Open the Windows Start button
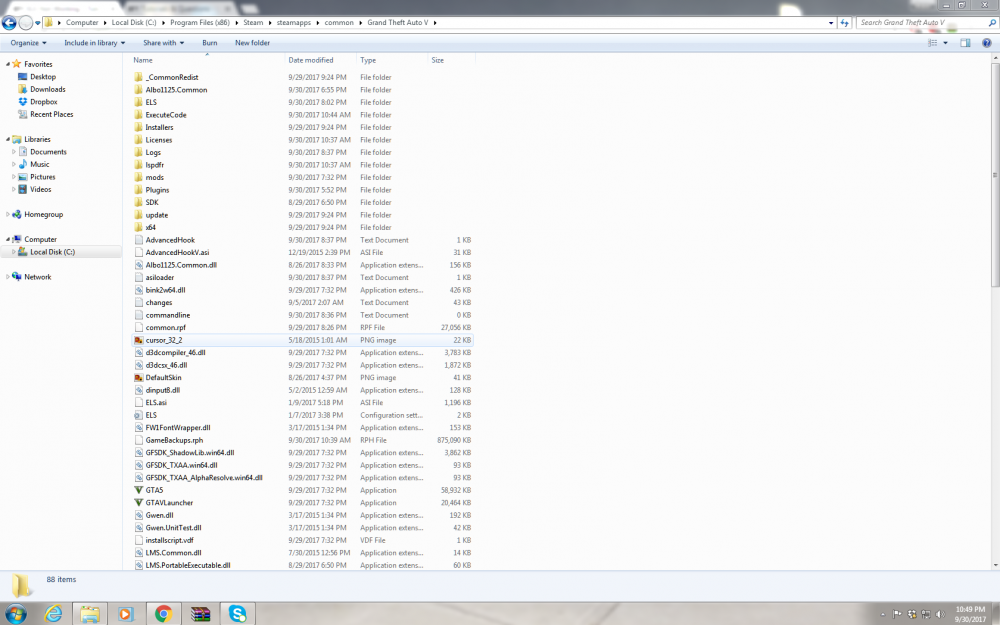Screen dimensions: 1000x625 tap(15, 614)
